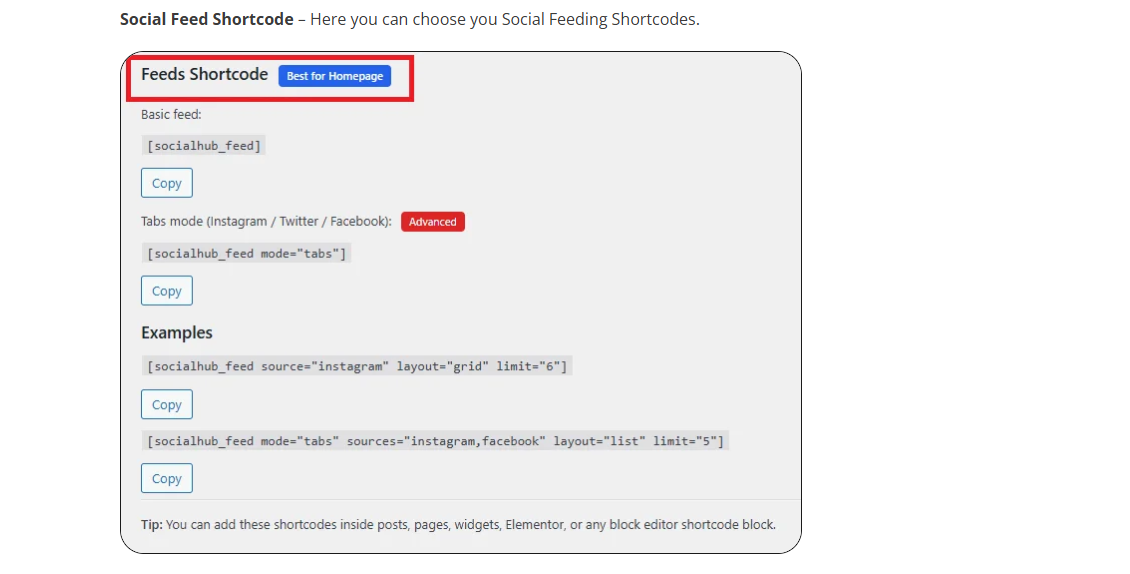Click source="instagram" in the grid example
Image resolution: width=1130 pixels, height=574 pixels.
(324, 366)
